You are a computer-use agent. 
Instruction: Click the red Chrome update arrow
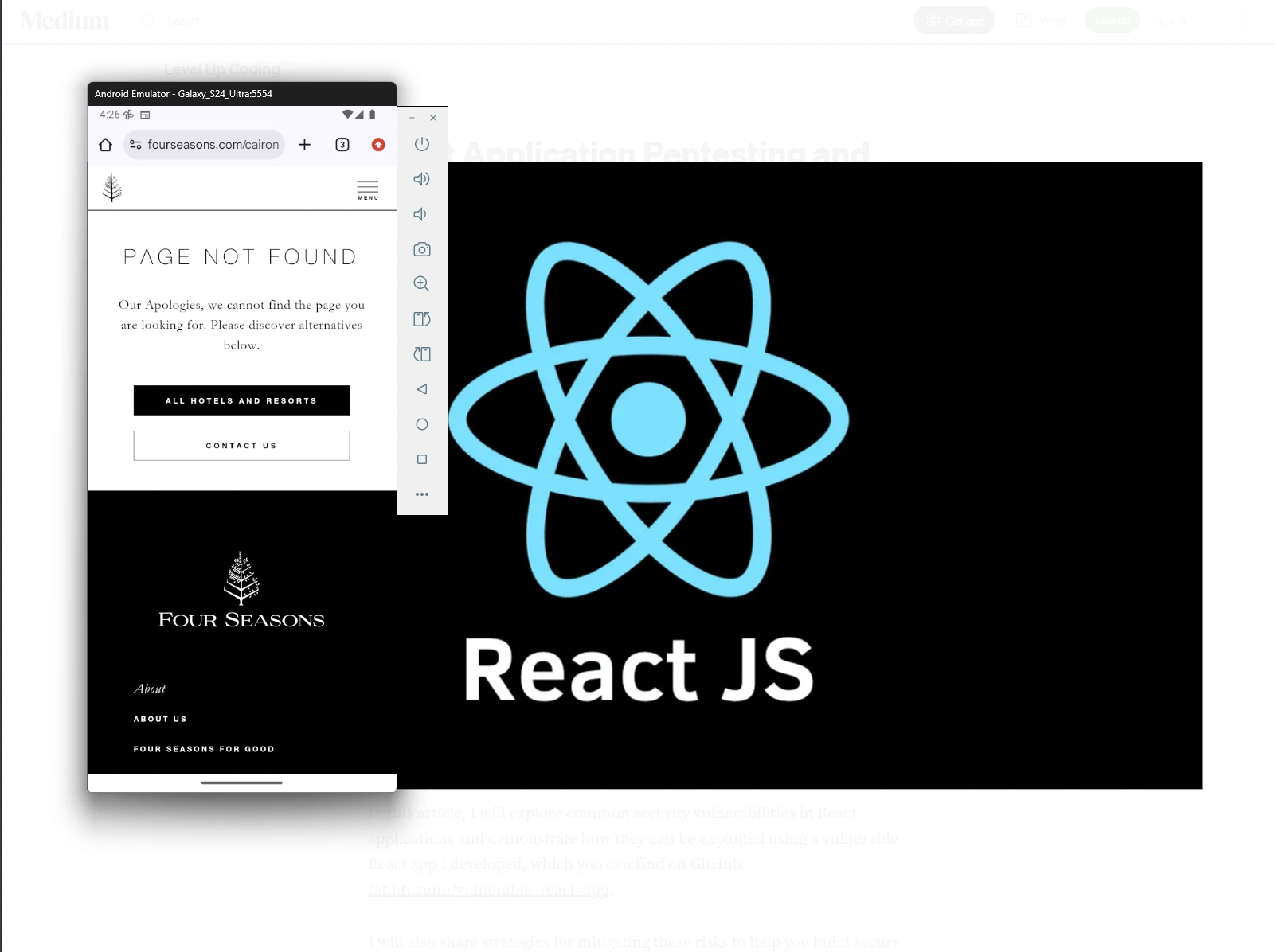point(378,145)
